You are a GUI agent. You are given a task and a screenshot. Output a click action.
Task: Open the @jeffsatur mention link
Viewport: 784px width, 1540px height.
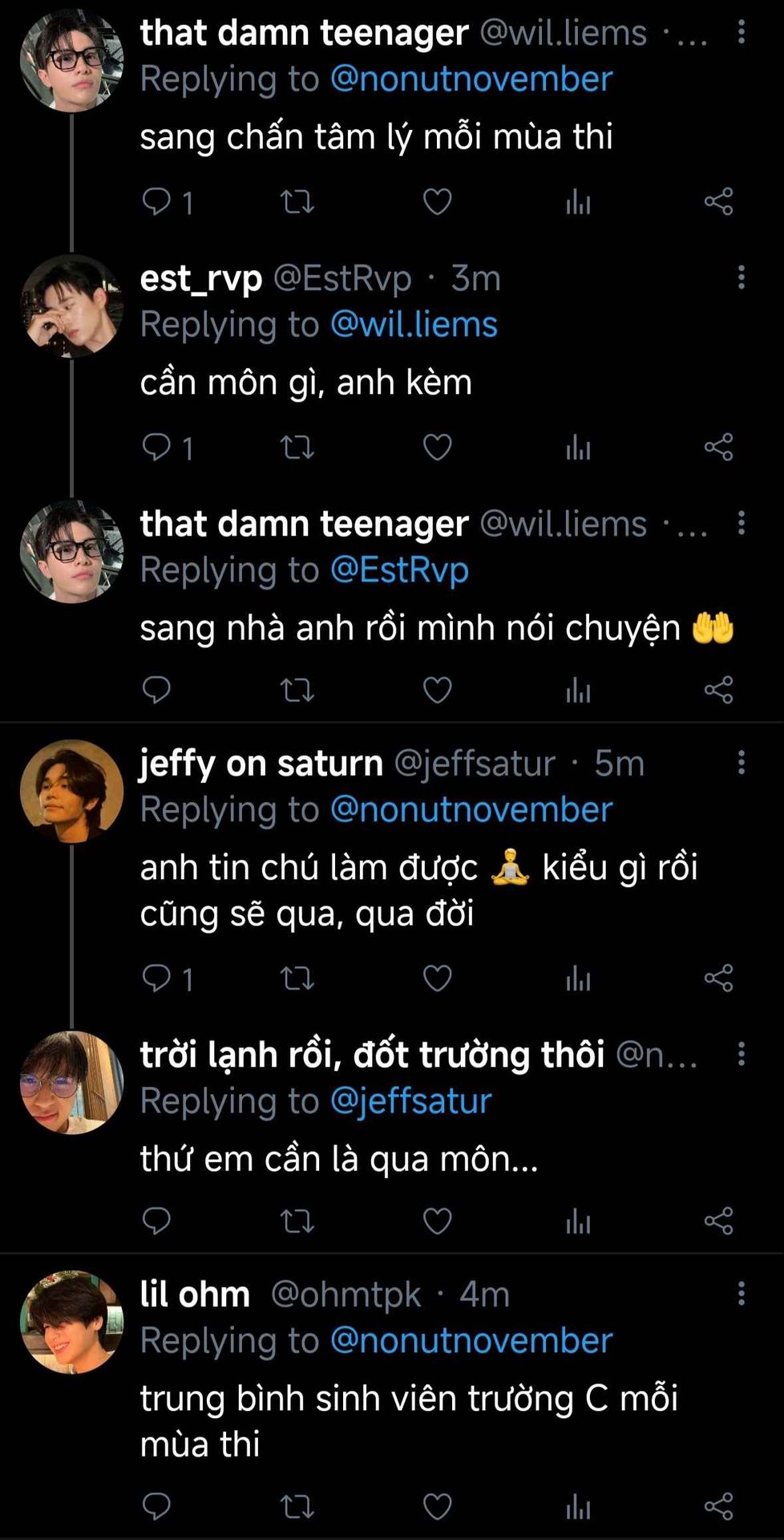pos(410,1101)
